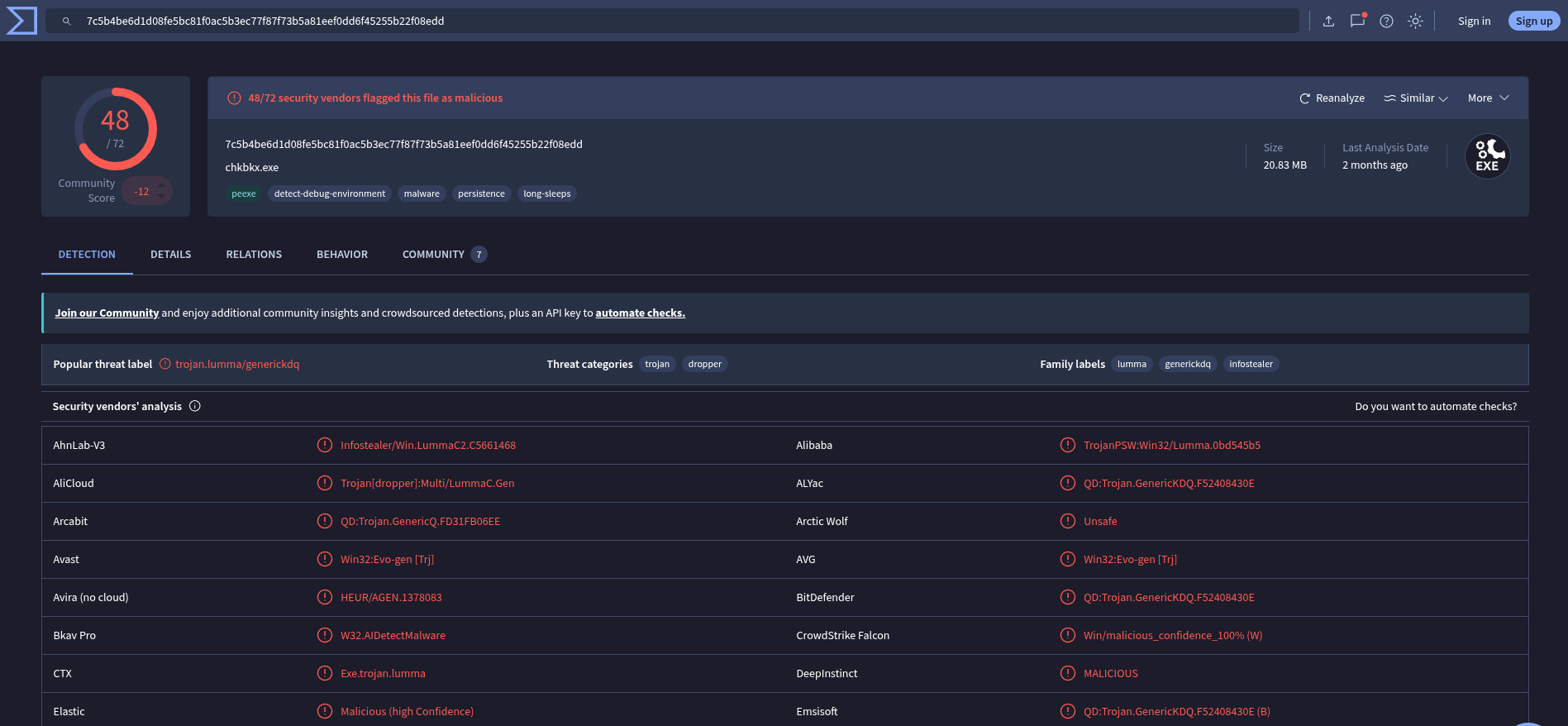The width and height of the screenshot is (1568, 726).
Task: Select the infostealer family label
Action: point(1251,365)
